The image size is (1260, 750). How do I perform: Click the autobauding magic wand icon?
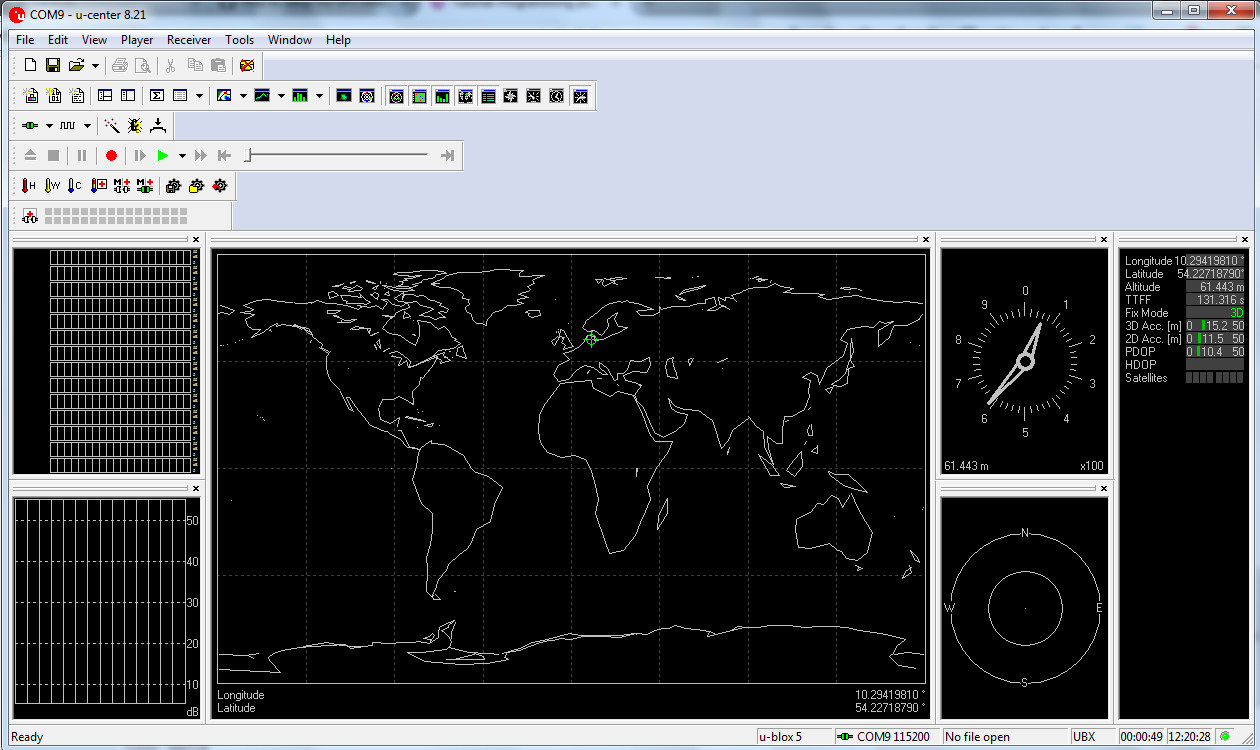pyautogui.click(x=112, y=125)
